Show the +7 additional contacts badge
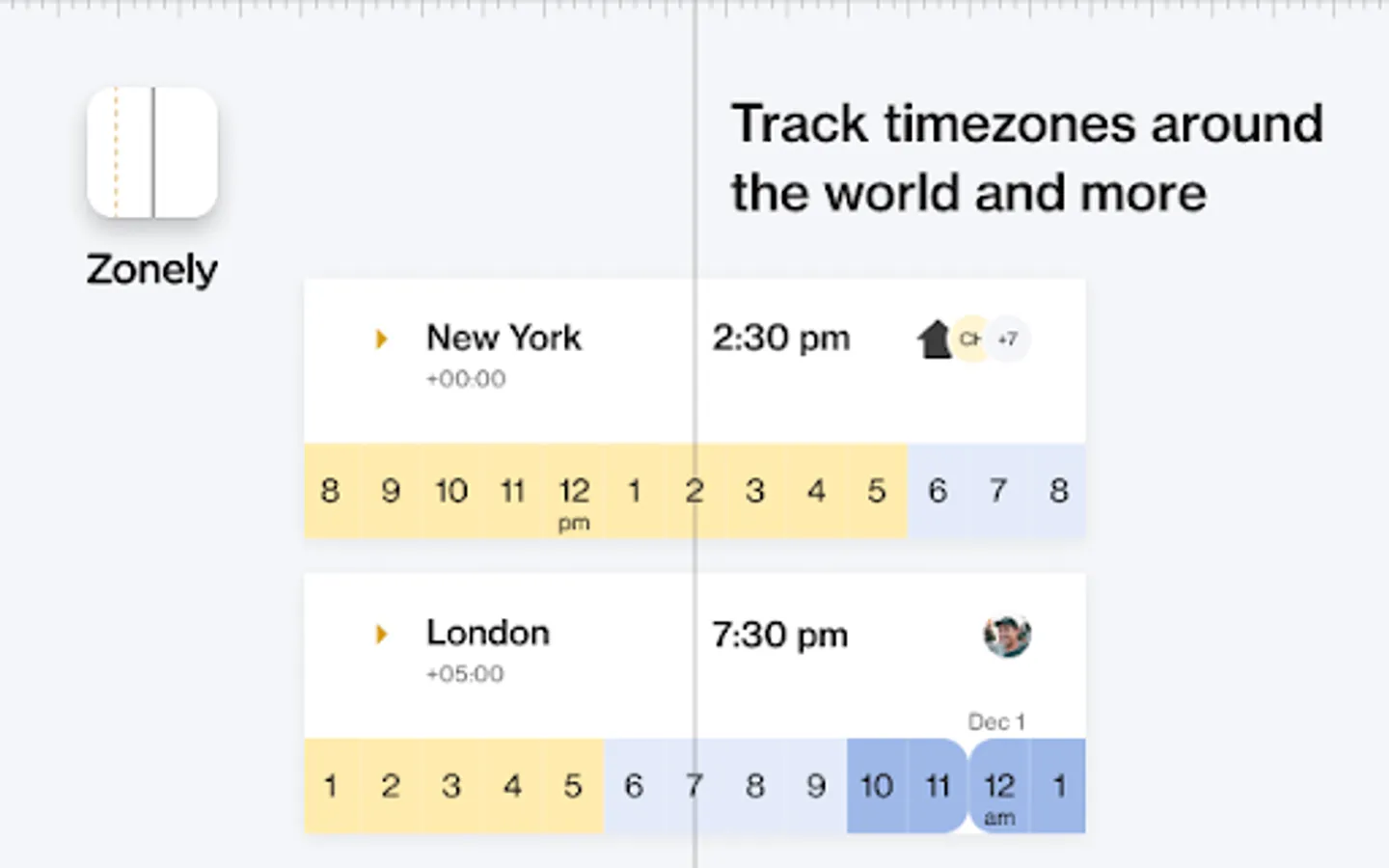Screen dimensions: 1389x868 point(1007,339)
